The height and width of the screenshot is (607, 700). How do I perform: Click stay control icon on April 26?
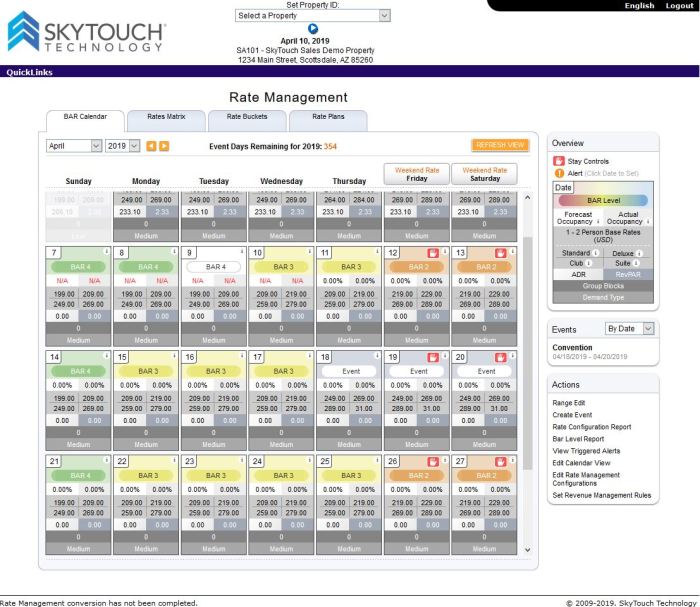point(433,461)
